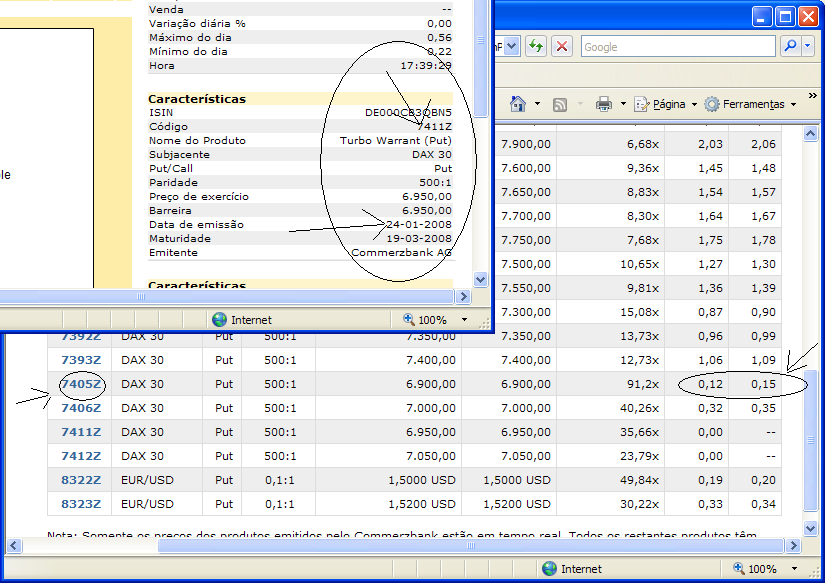Click the Internet zone globe in popup status bar

pyautogui.click(x=219, y=319)
